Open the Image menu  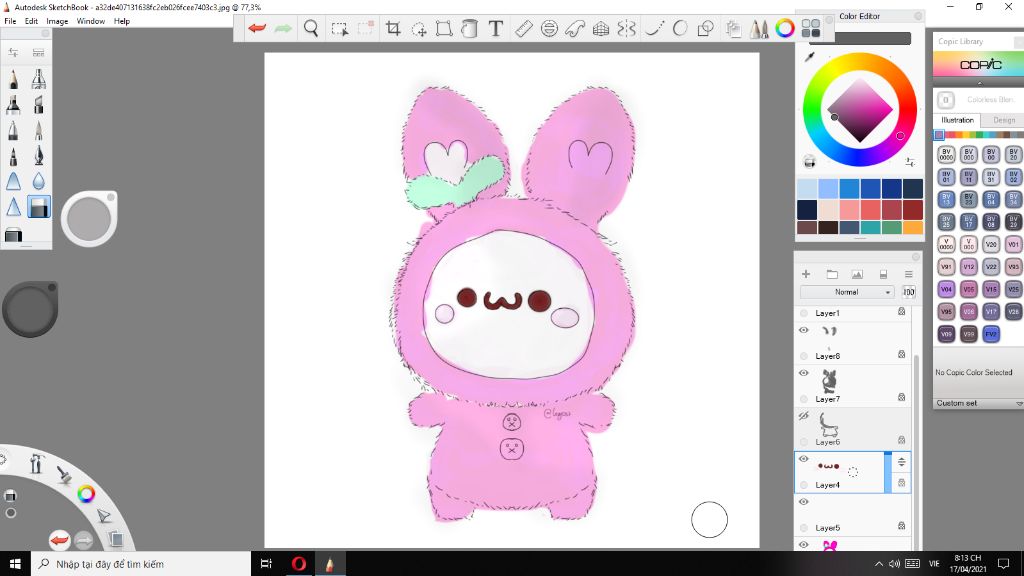tap(57, 21)
